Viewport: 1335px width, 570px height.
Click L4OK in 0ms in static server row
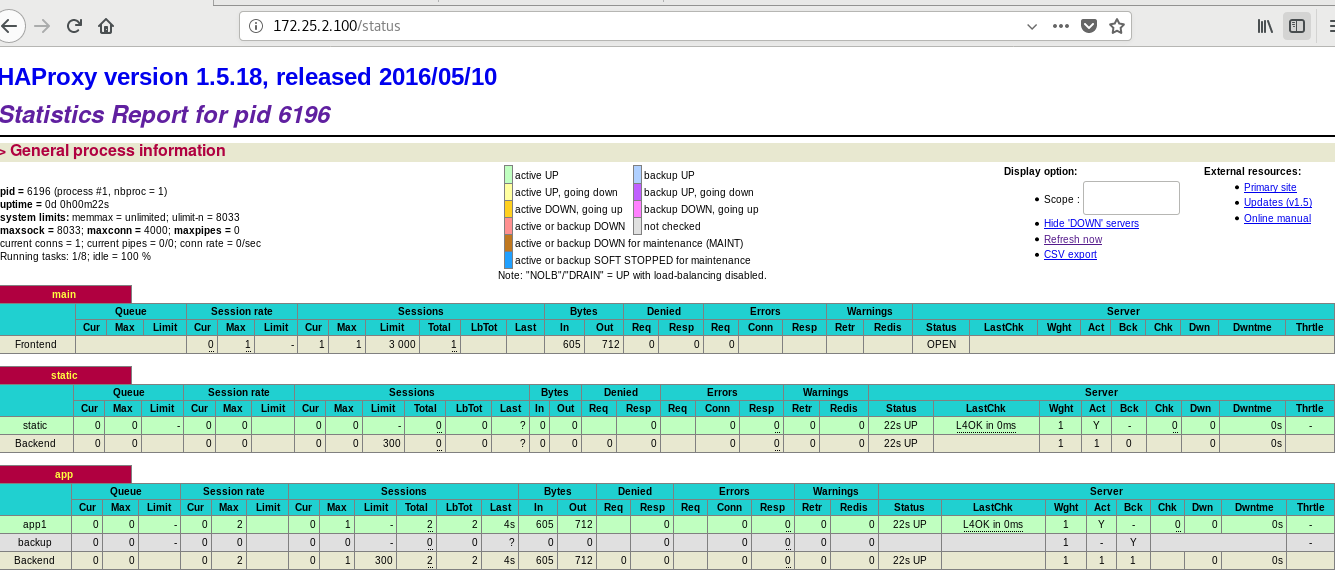[985, 425]
